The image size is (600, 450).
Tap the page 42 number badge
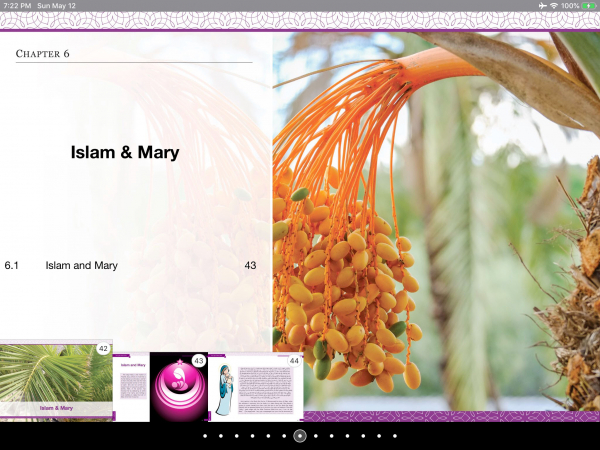[102, 348]
